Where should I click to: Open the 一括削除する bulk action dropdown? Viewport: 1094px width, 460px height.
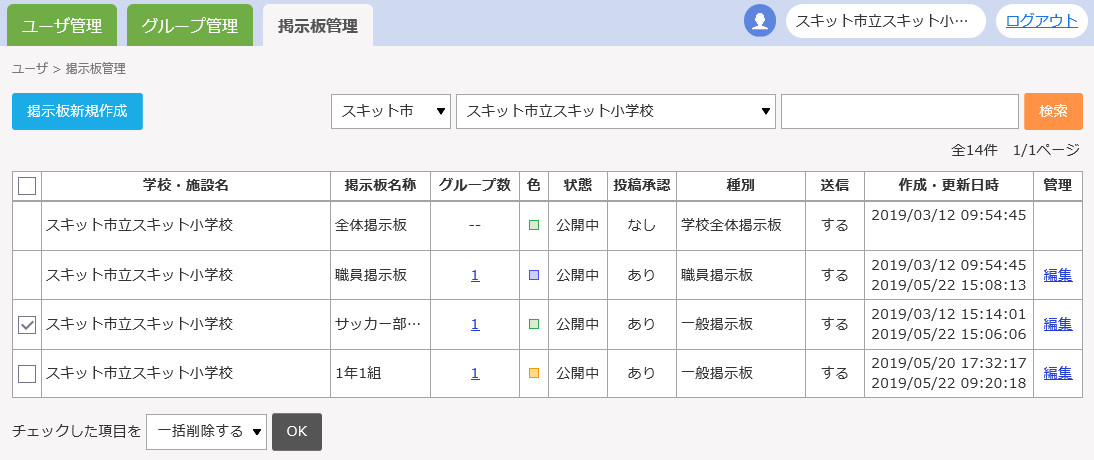click(206, 432)
